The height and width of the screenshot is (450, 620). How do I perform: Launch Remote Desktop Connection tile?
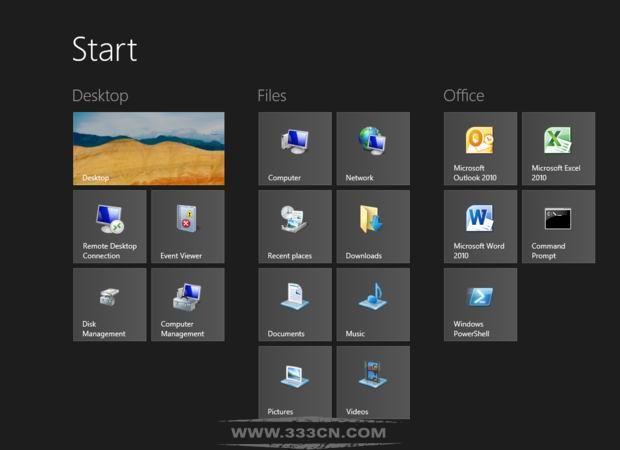tap(110, 227)
